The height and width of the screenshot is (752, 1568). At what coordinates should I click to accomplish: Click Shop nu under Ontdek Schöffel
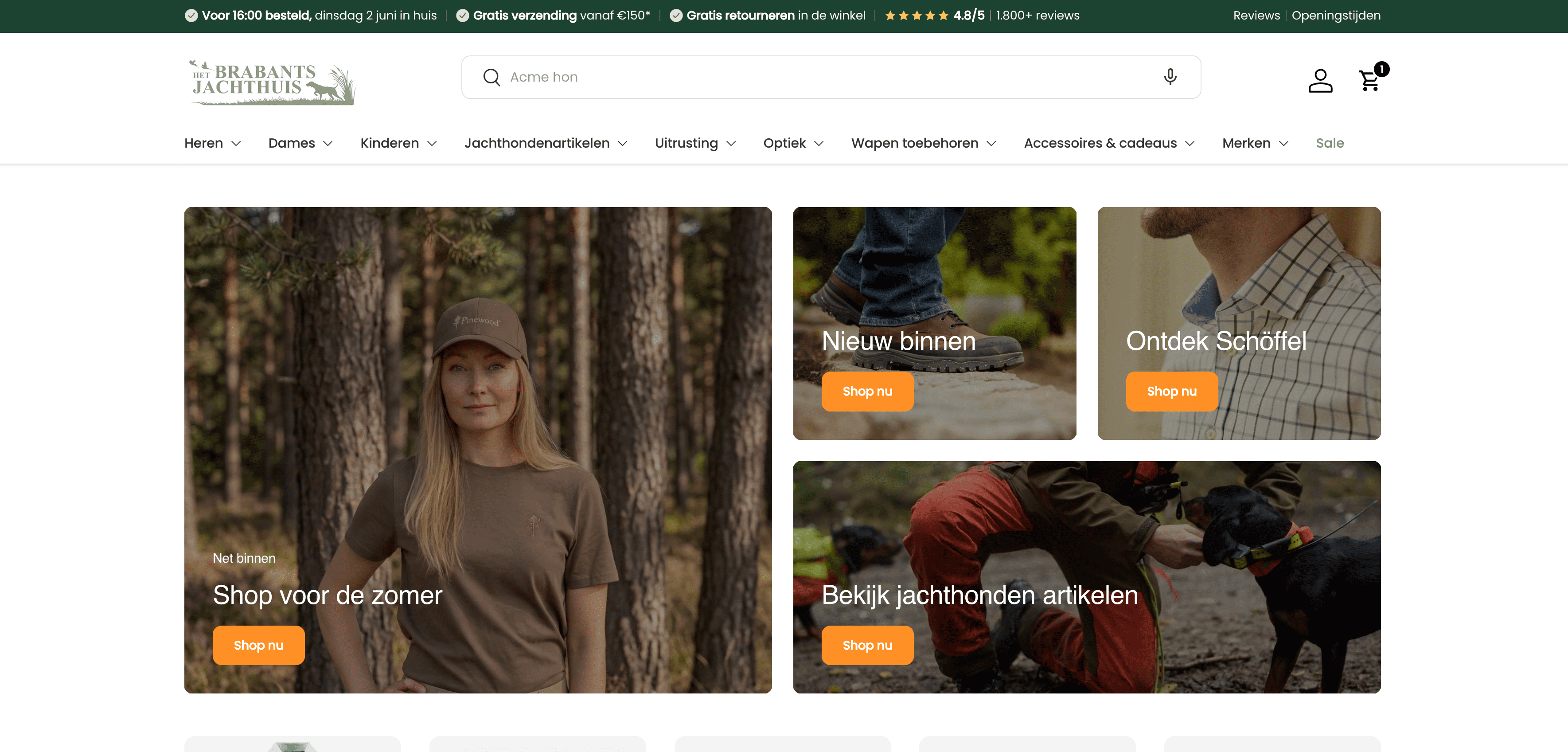(1171, 391)
